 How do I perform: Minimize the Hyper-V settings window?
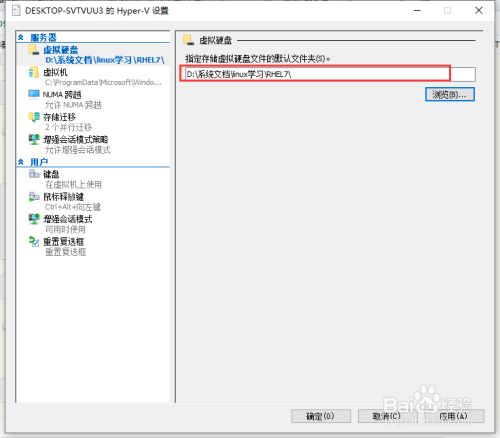(x=417, y=11)
